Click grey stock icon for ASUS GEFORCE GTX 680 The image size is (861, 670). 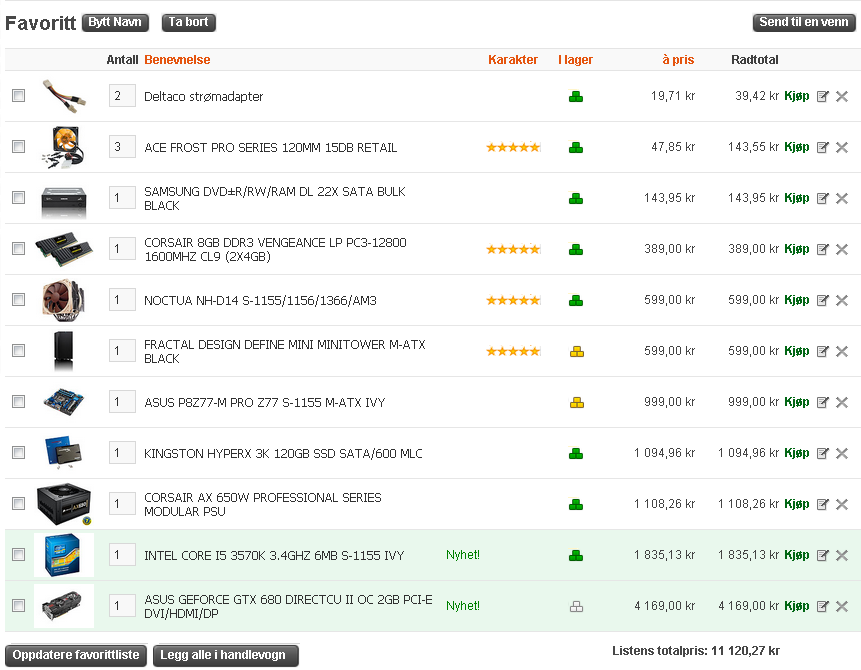577,606
